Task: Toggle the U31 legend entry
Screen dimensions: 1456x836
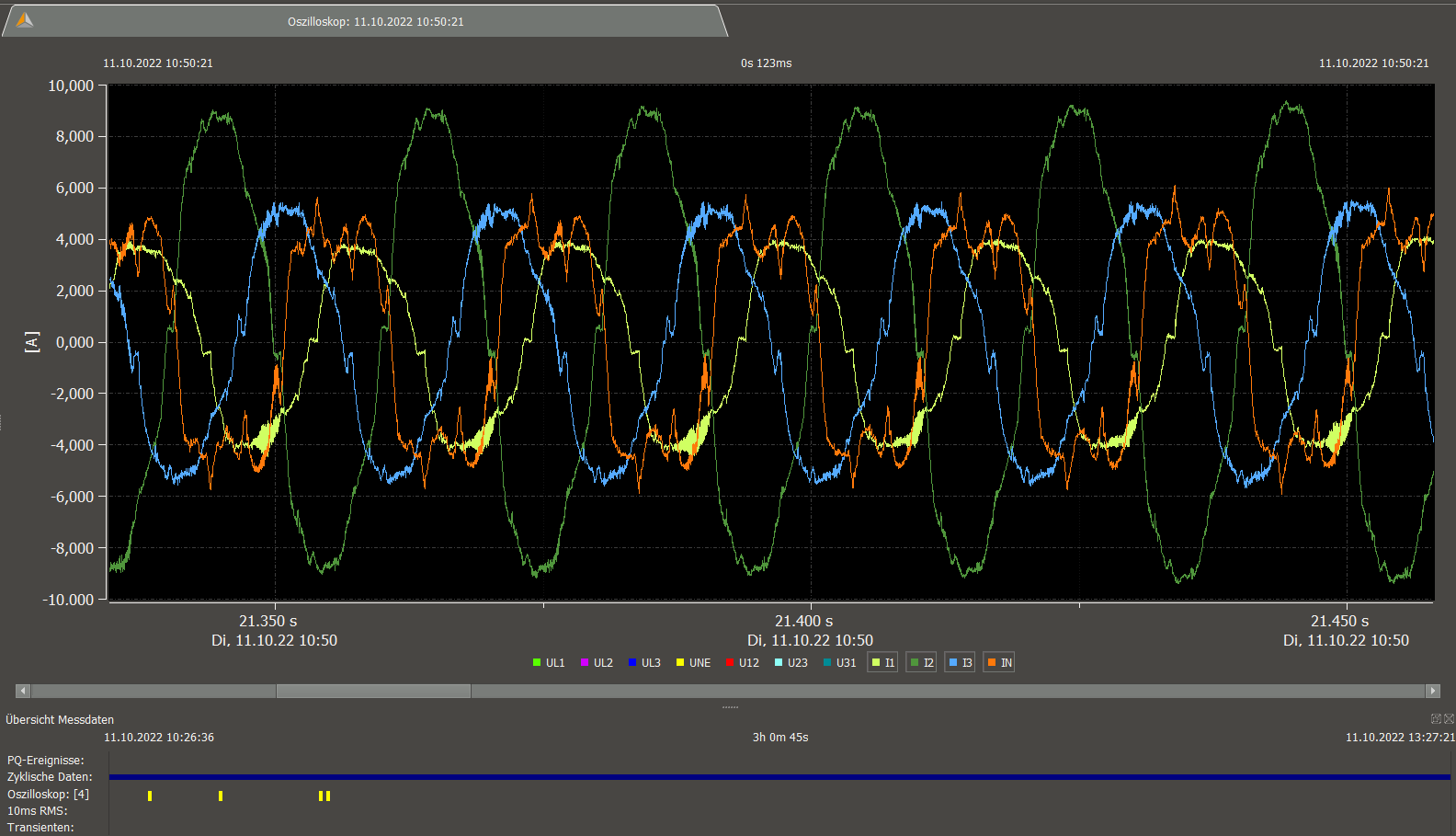Action: click(840, 662)
